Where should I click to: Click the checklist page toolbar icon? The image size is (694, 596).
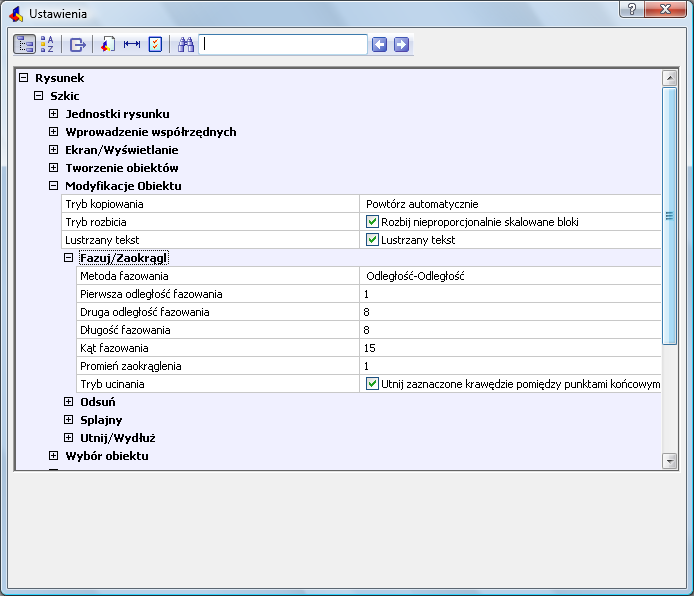pyautogui.click(x=155, y=44)
